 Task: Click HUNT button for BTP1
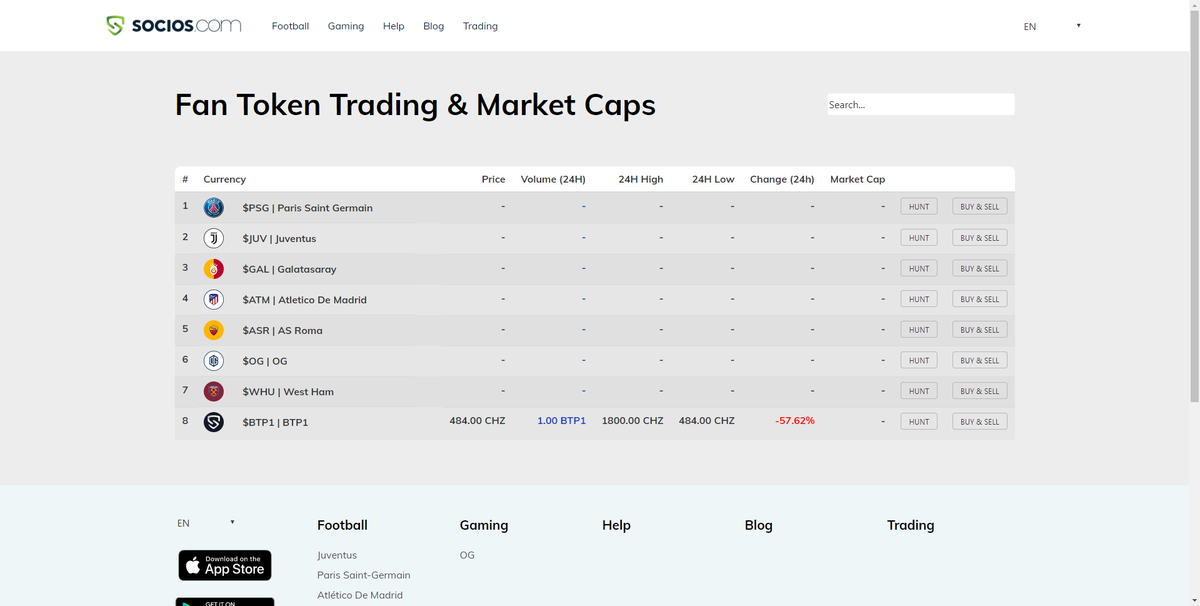tap(919, 422)
